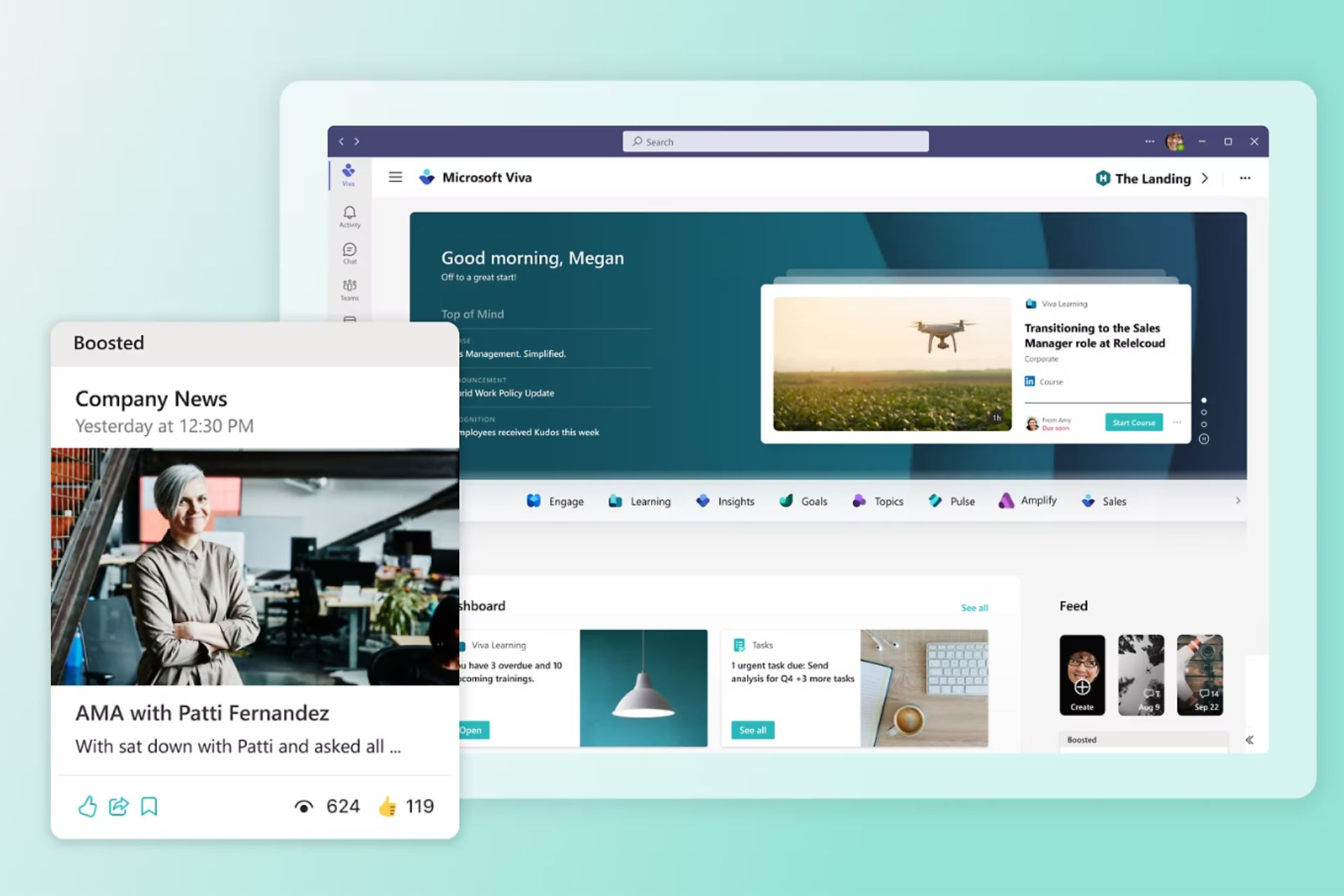Click the Microsoft Teams Activity icon
The width and height of the screenshot is (1344, 896).
(349, 215)
